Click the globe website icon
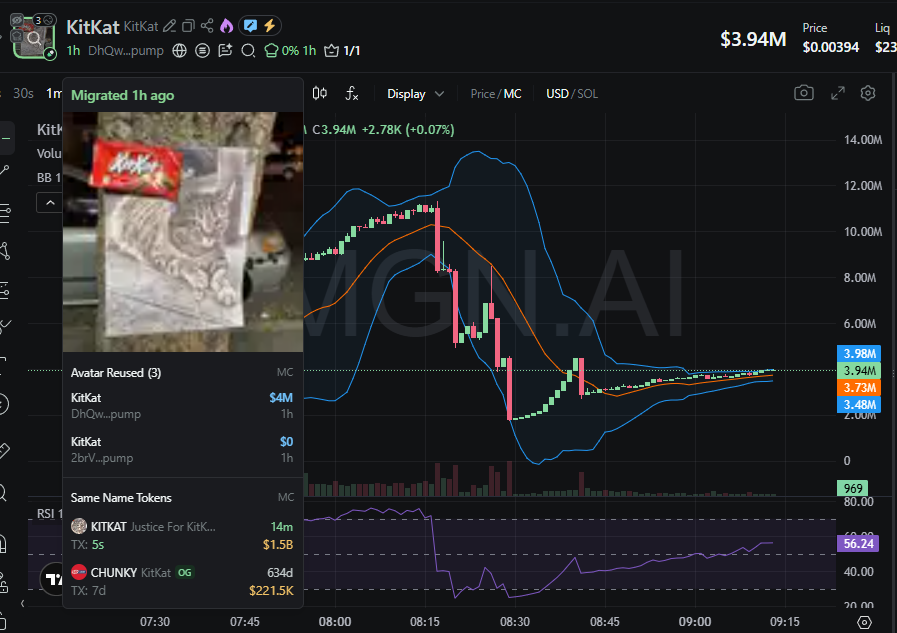897x633 pixels. point(179,50)
